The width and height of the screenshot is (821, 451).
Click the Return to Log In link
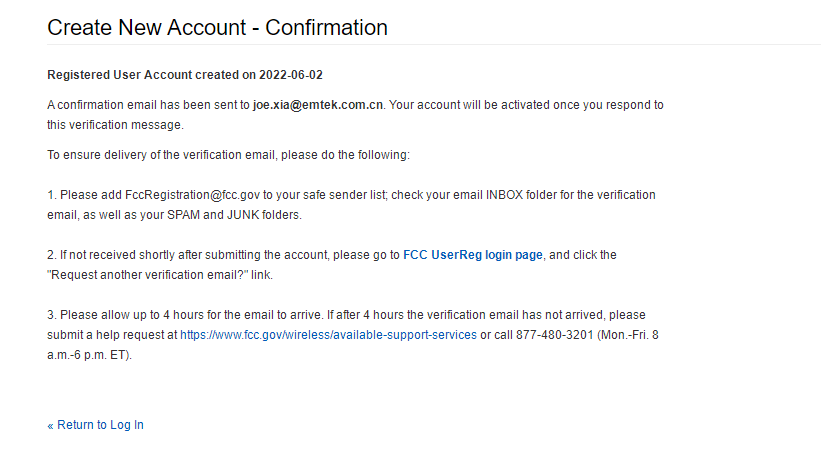(x=96, y=425)
